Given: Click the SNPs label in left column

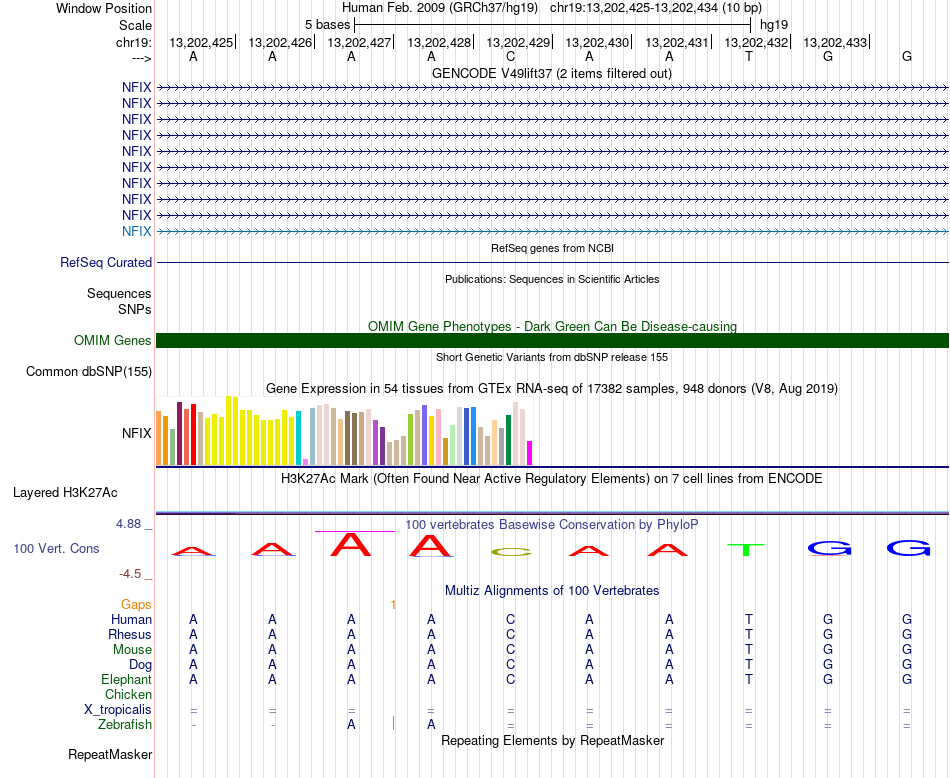Looking at the screenshot, I should pos(135,309).
